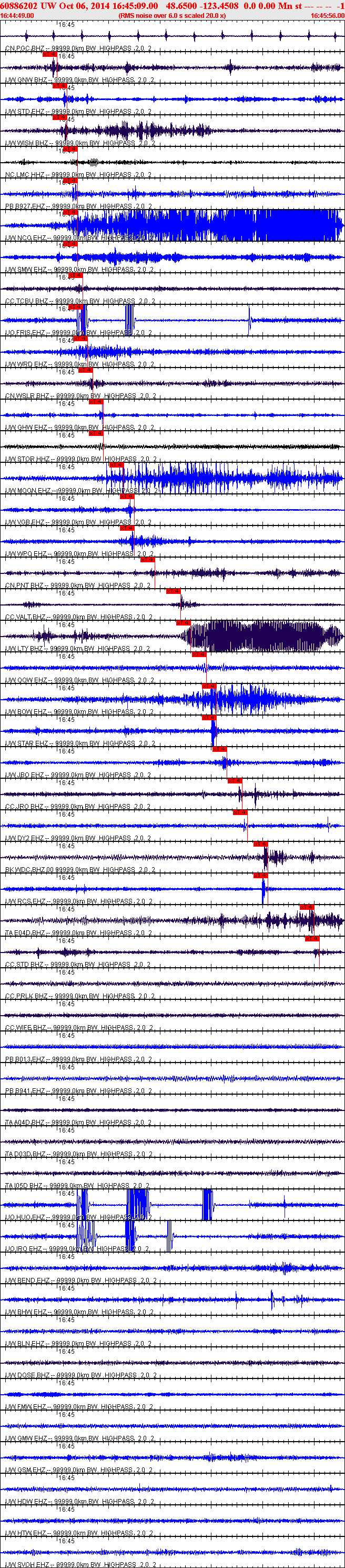Screen dimensions: 345x1568
Task: Click the station label 'TA.I05D.BHZ'
Action: (x=24, y=1186)
